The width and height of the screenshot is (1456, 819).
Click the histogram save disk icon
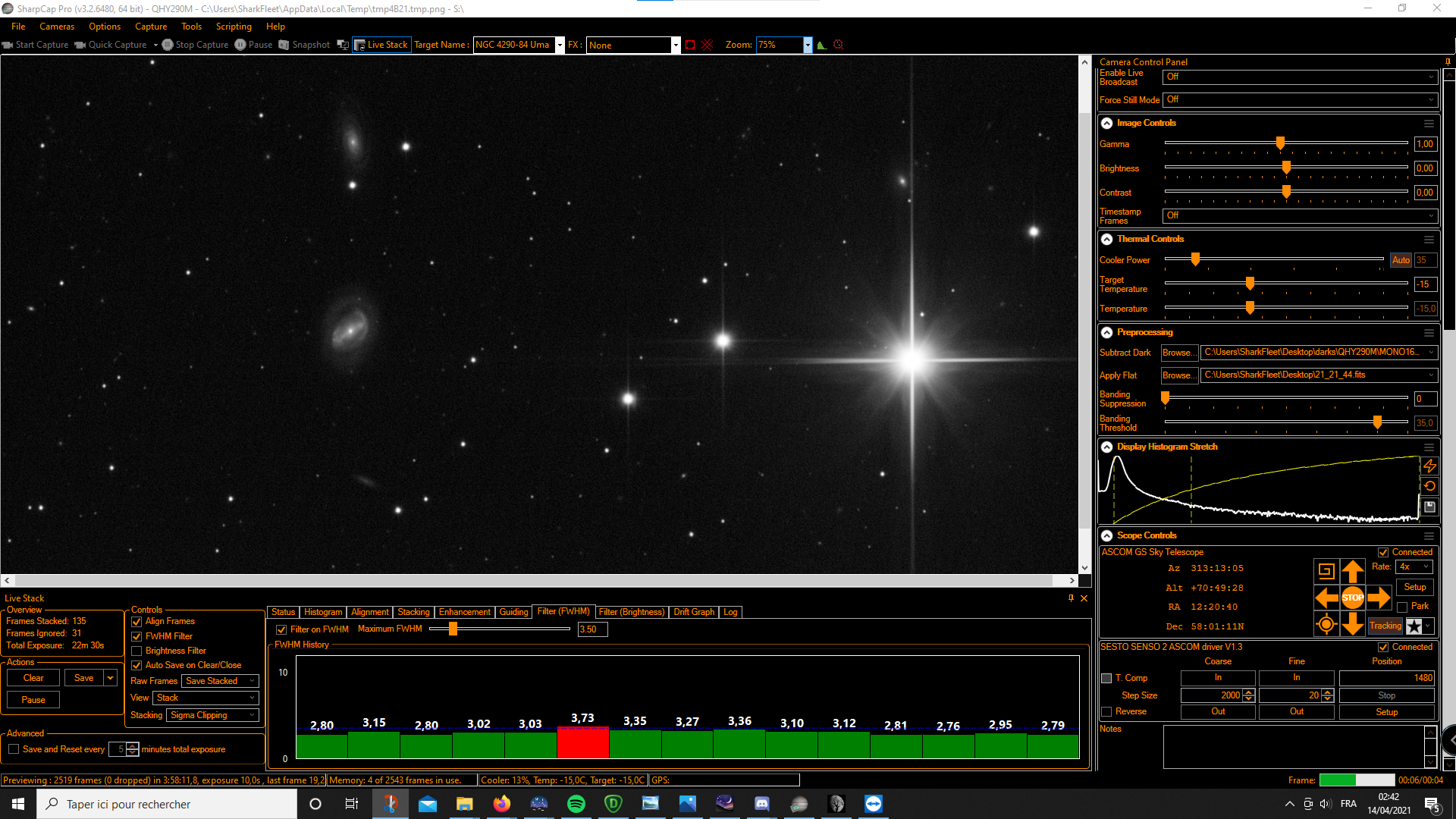[1429, 507]
